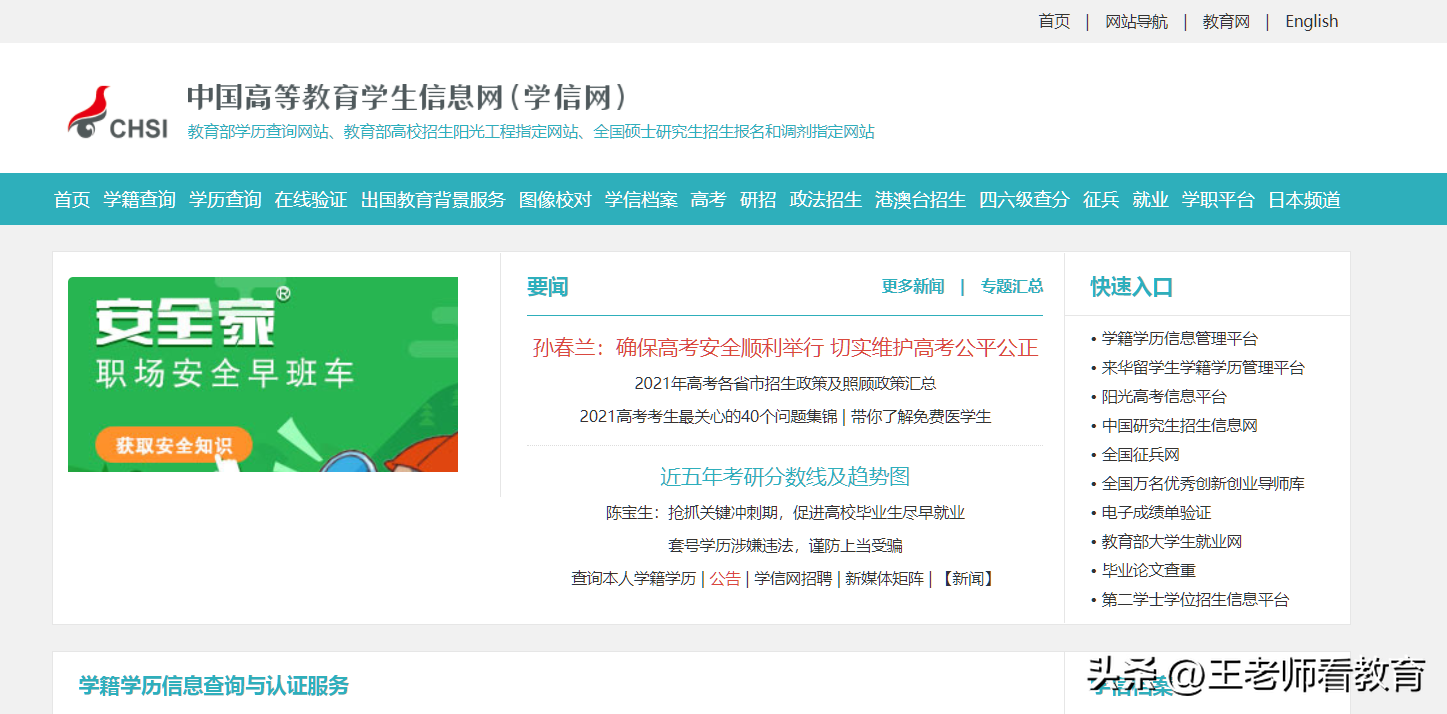The height and width of the screenshot is (714, 1447).
Task: Open 中国研究生招生信息网 quick link
Action: 1180,426
